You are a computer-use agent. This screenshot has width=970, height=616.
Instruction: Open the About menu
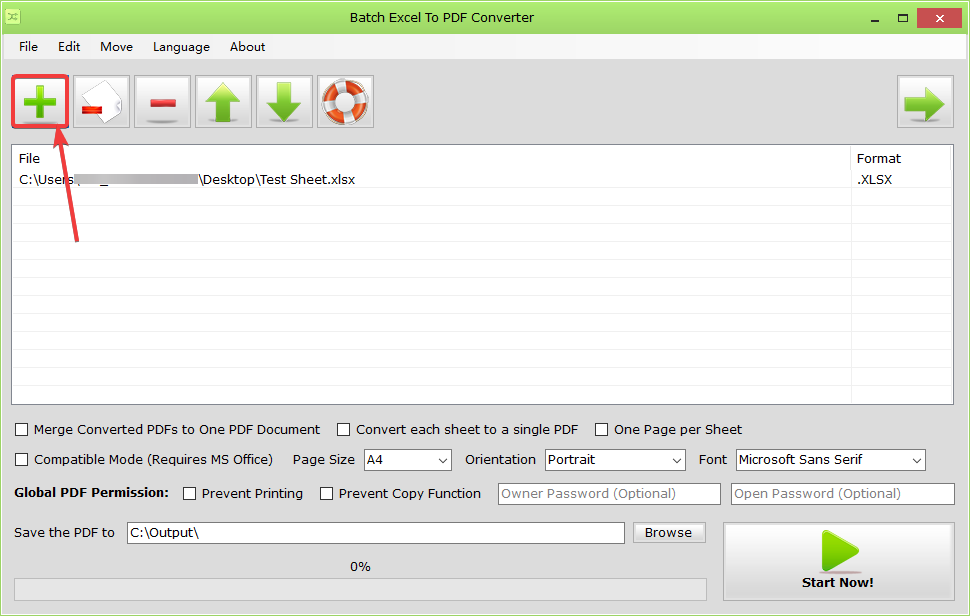point(247,46)
